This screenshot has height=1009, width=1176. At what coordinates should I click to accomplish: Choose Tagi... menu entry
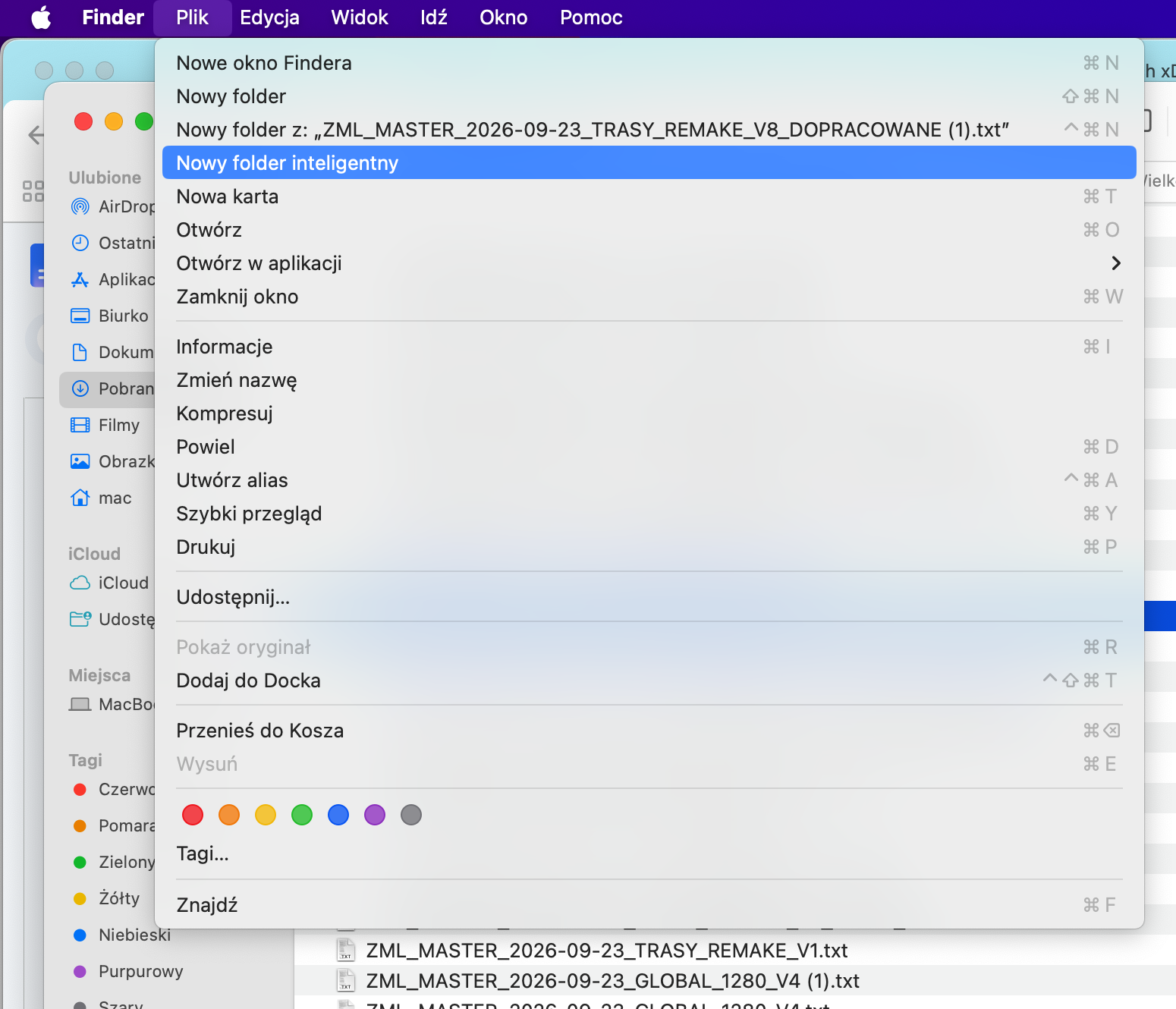point(649,853)
